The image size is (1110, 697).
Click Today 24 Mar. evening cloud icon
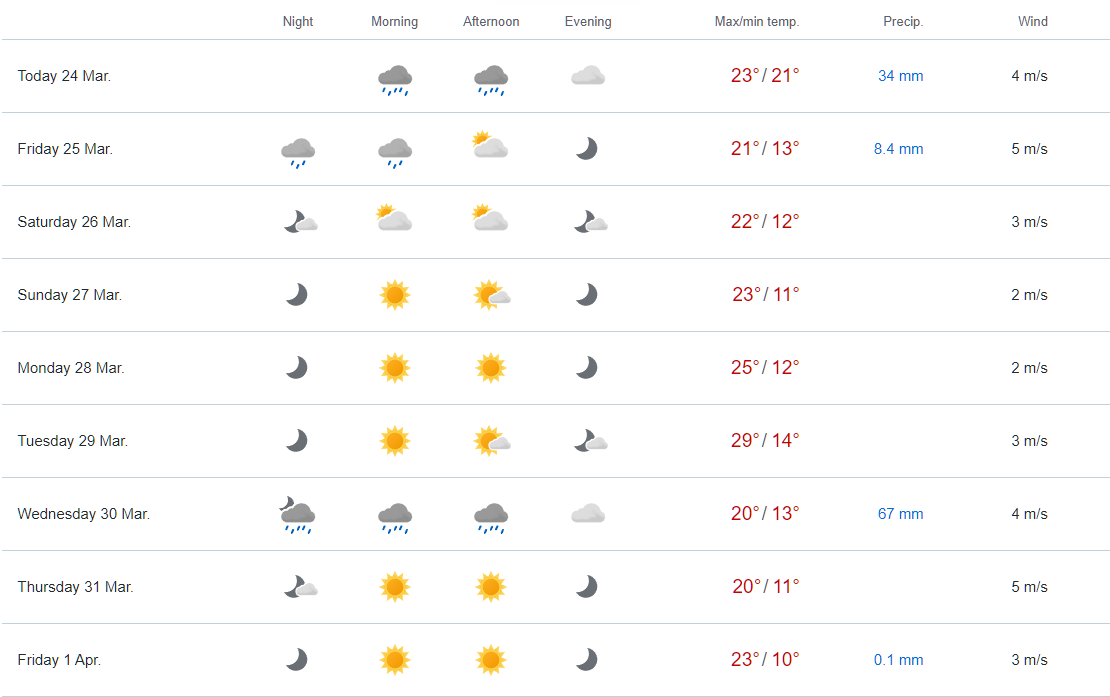coord(588,75)
